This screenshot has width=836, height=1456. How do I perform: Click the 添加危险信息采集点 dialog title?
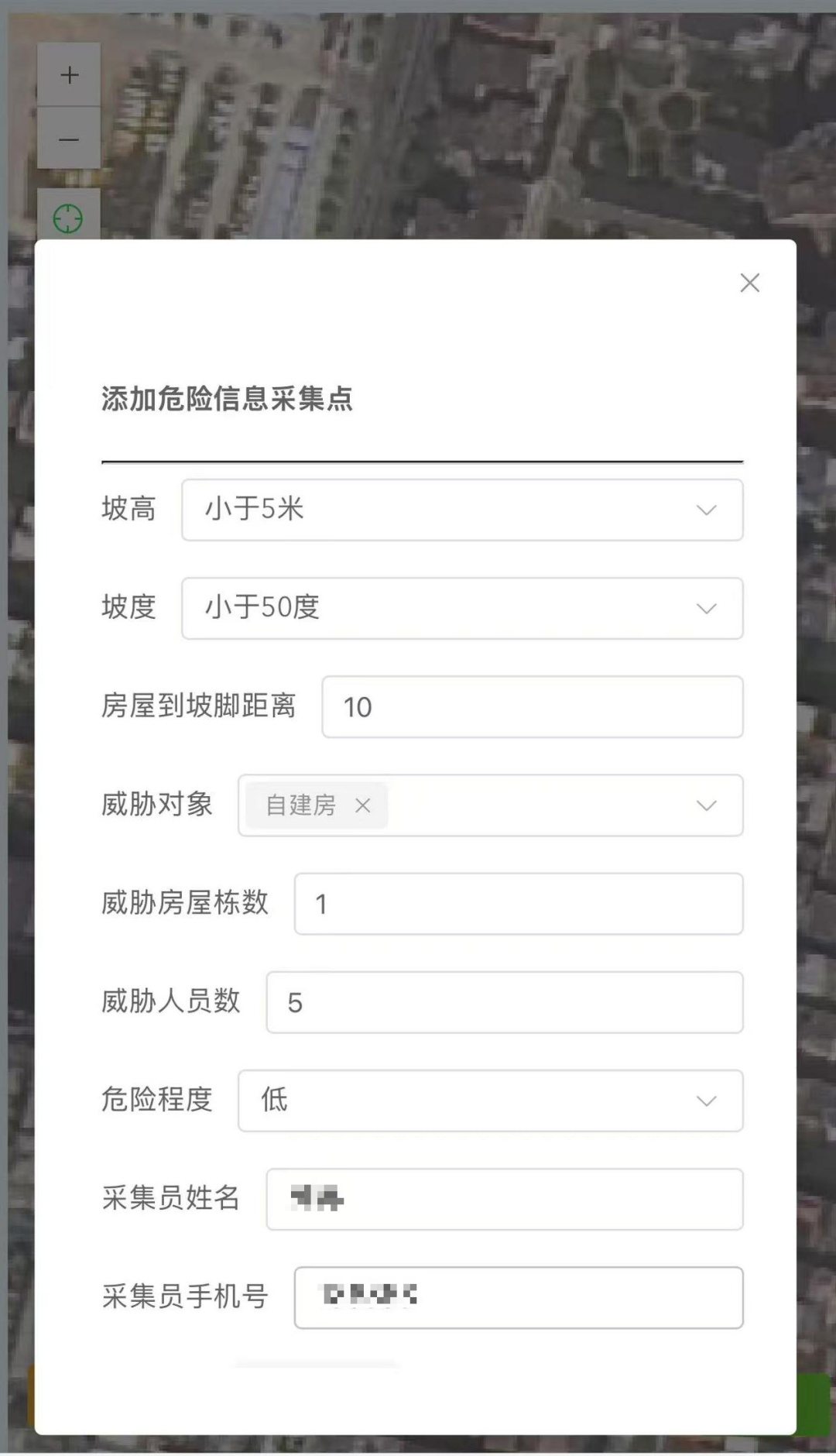tap(227, 398)
